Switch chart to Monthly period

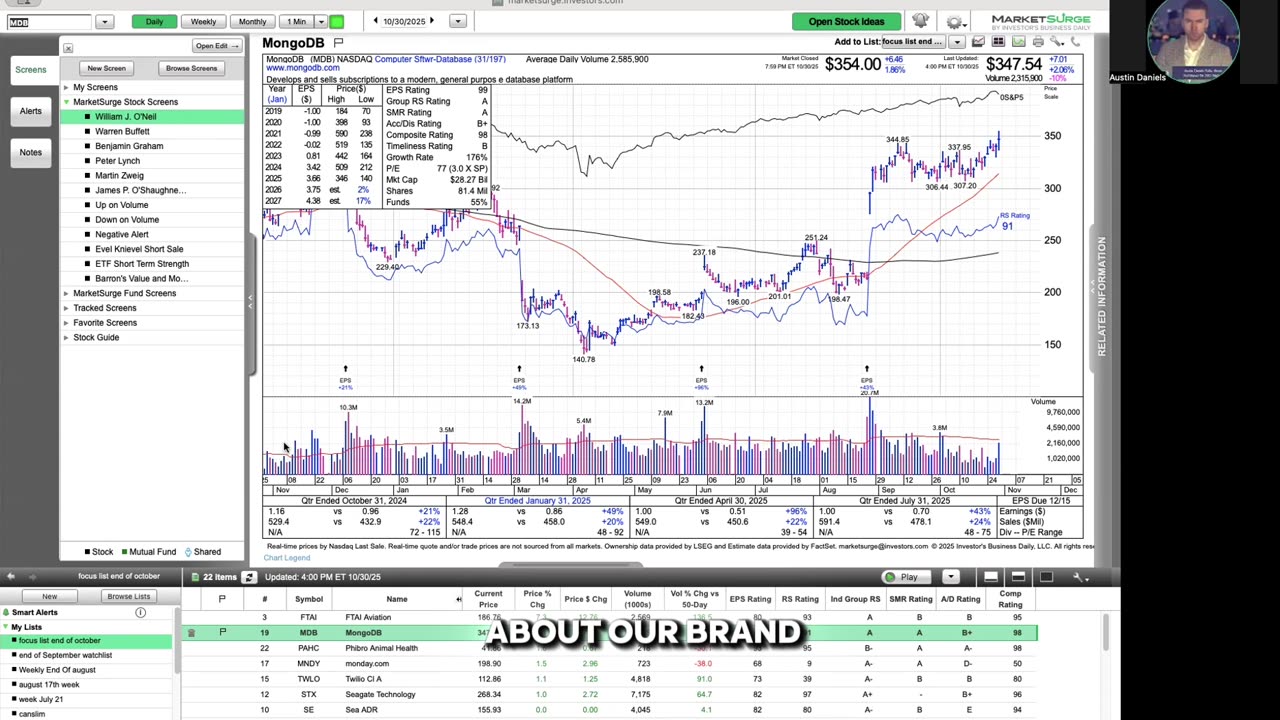[x=252, y=21]
